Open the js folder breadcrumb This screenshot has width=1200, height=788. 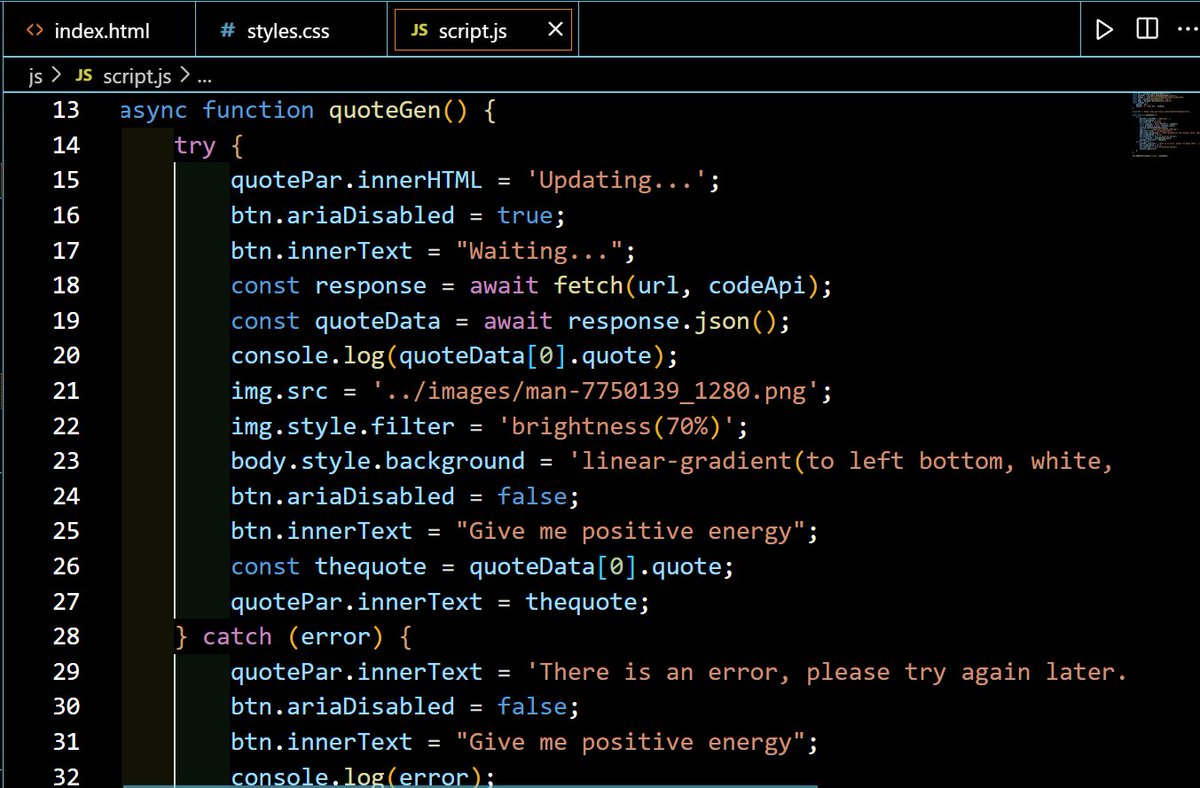[36, 76]
